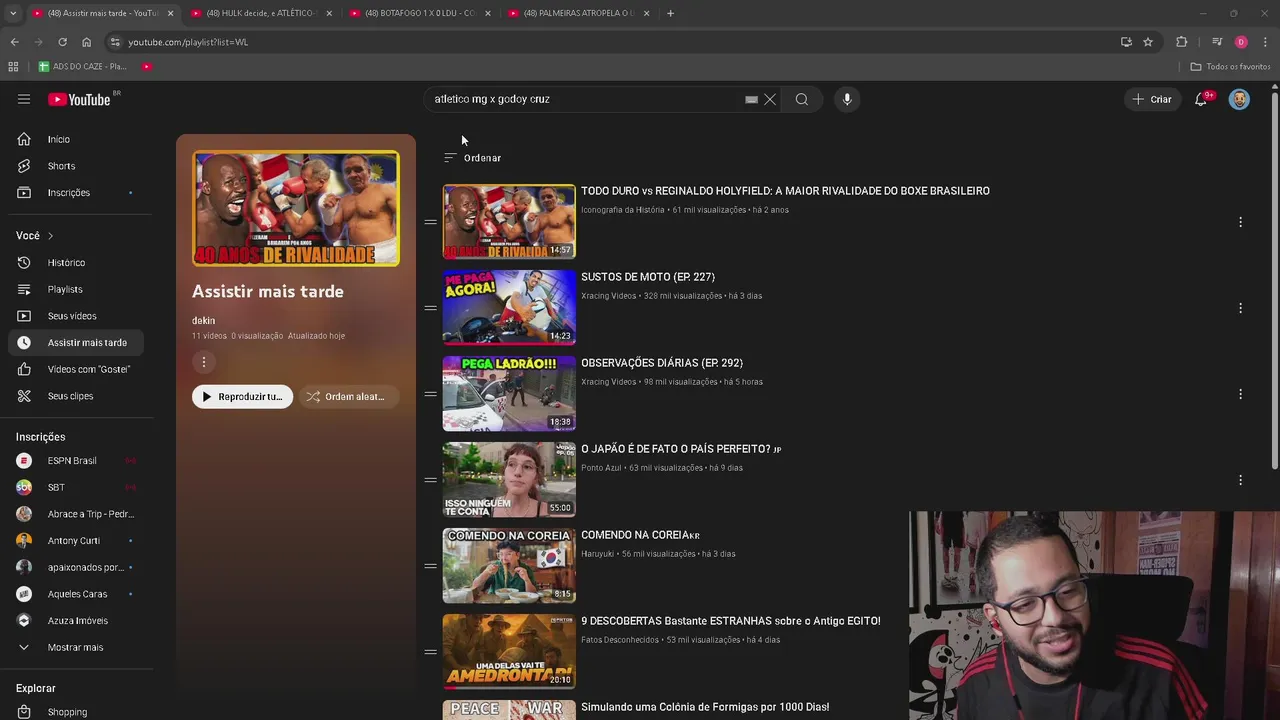Start voice search with the microphone icon
This screenshot has height=720, width=1280.
(847, 99)
